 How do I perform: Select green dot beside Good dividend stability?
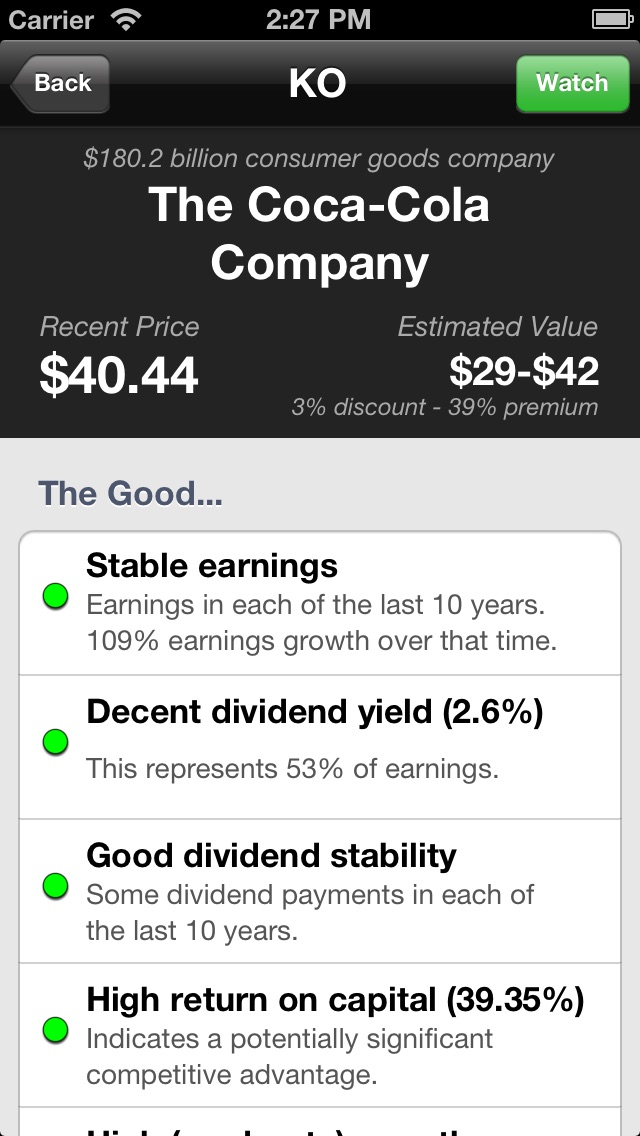coord(56,886)
